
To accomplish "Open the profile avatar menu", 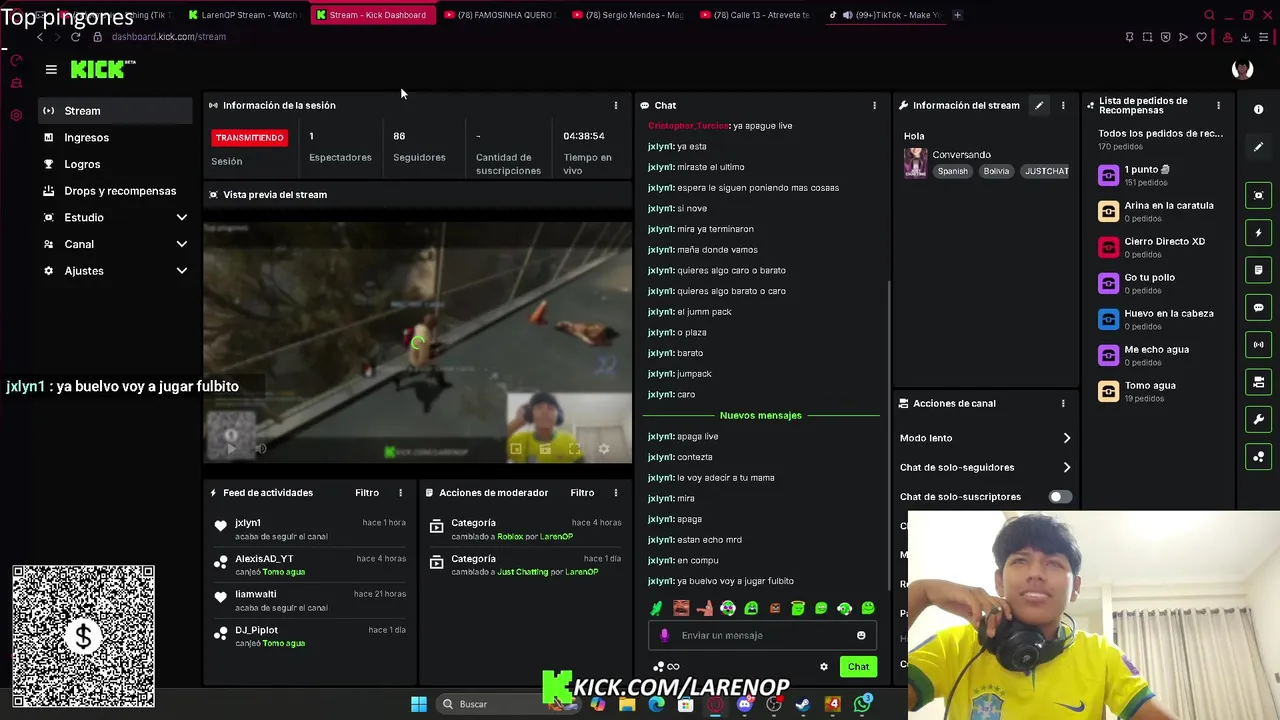I will tap(1242, 69).
